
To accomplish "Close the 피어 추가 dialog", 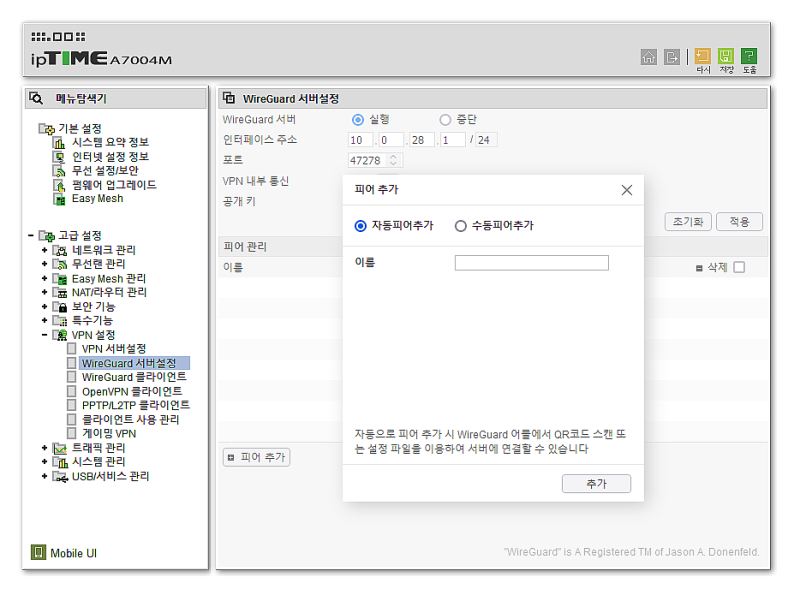I will coord(627,190).
